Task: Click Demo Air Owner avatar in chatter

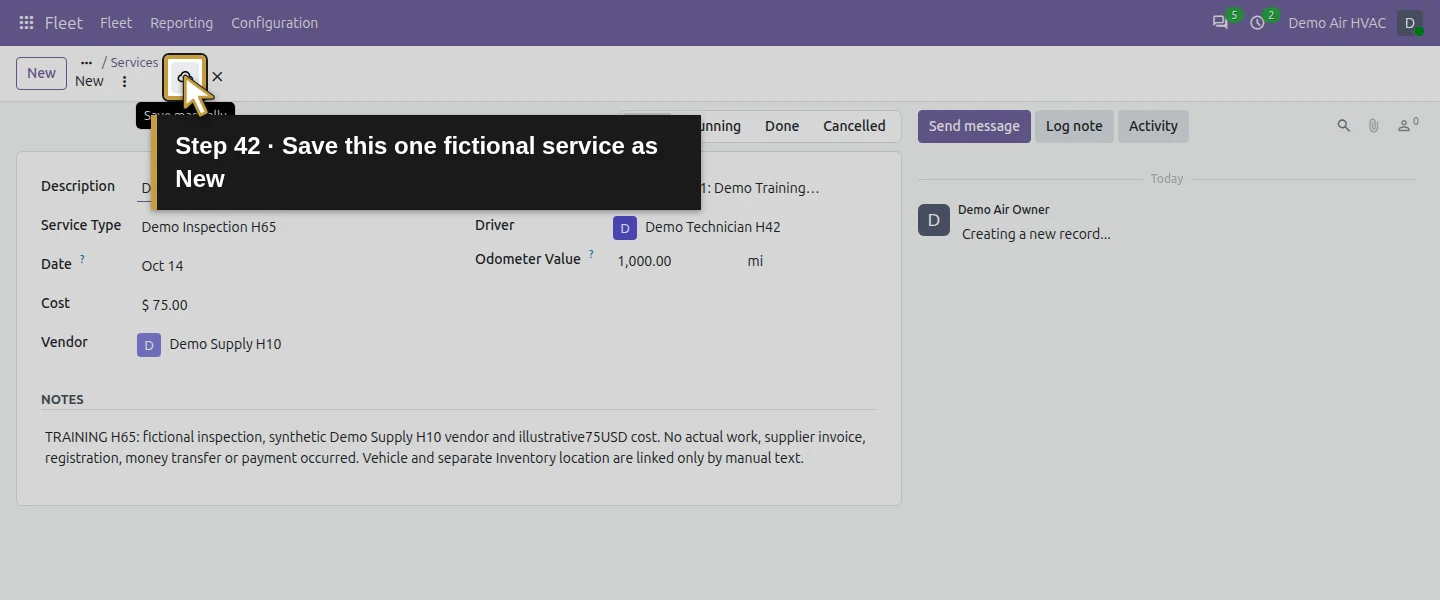Action: (934, 220)
